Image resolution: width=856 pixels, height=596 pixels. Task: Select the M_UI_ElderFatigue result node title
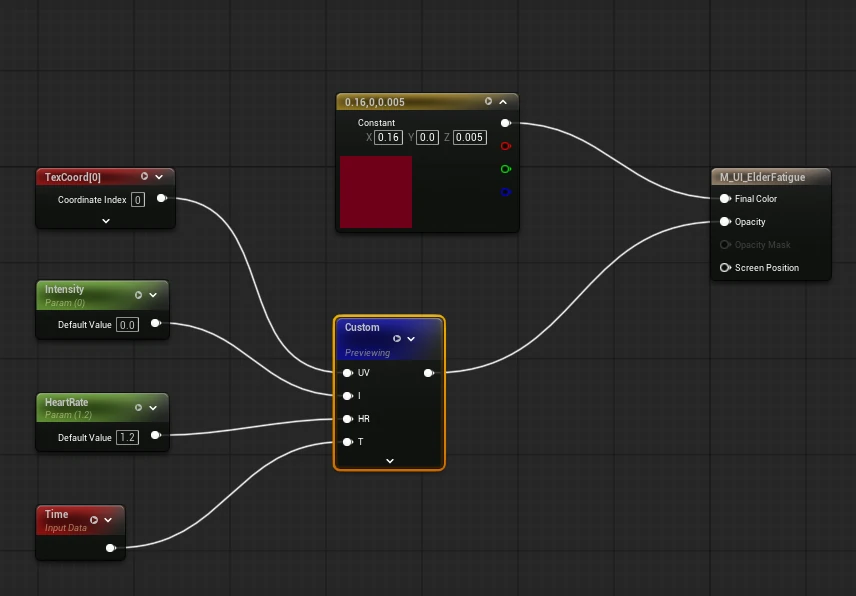pos(762,177)
